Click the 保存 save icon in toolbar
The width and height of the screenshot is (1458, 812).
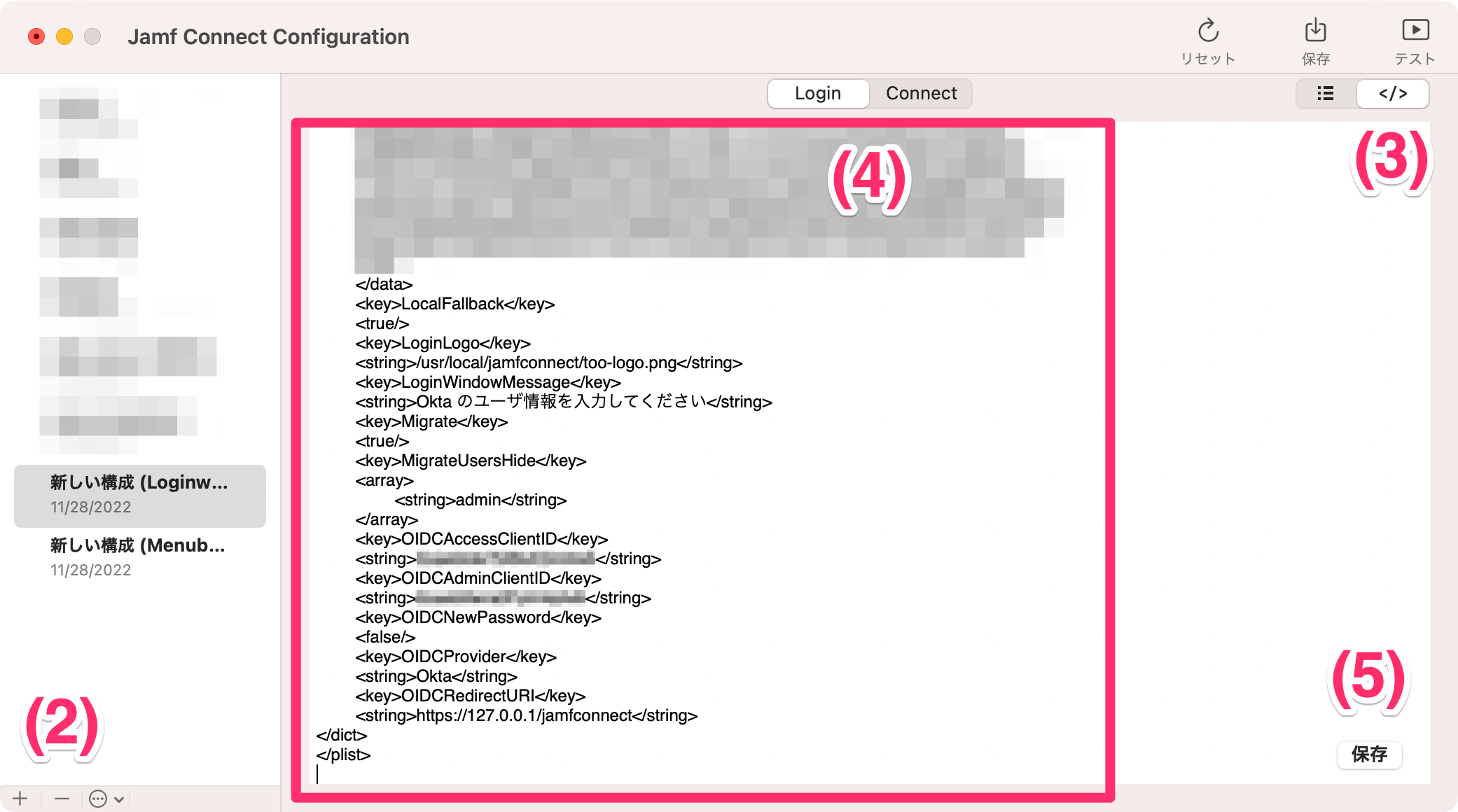point(1315,31)
